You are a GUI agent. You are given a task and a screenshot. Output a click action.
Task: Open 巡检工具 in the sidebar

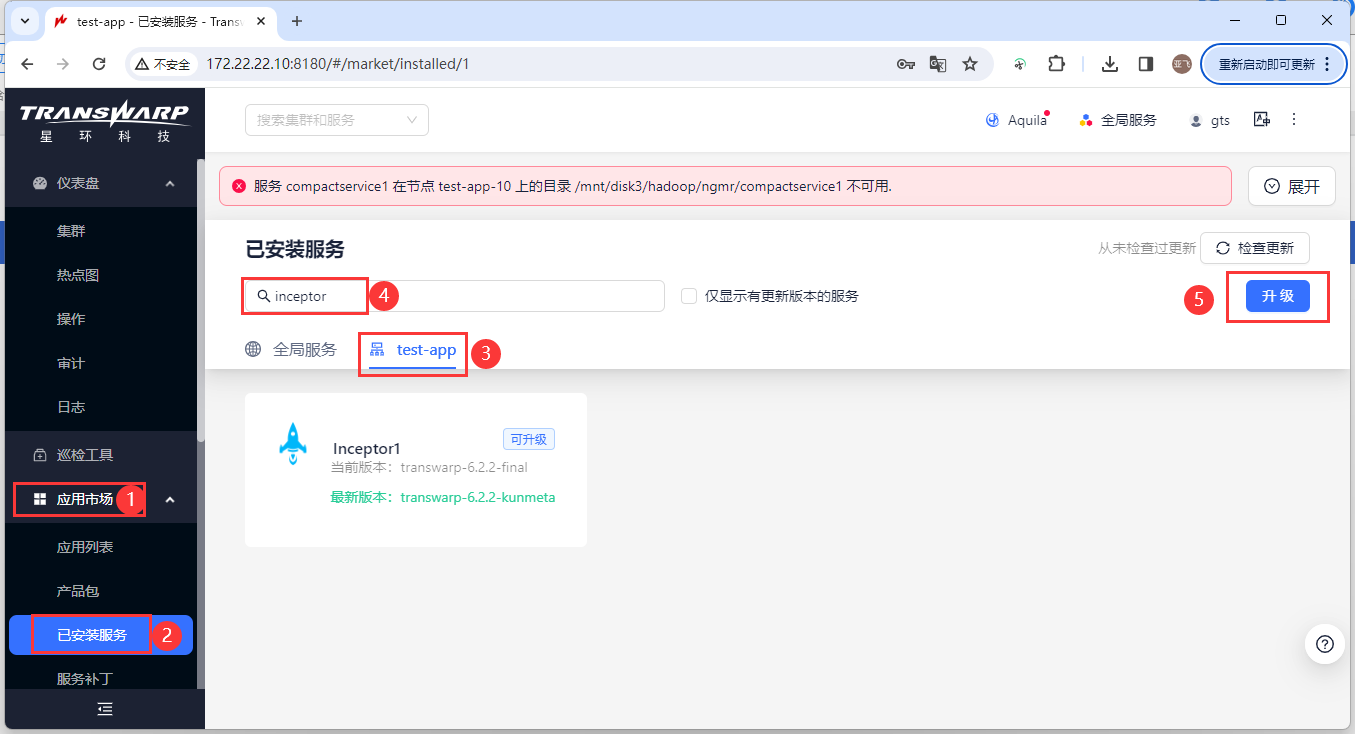(85, 455)
